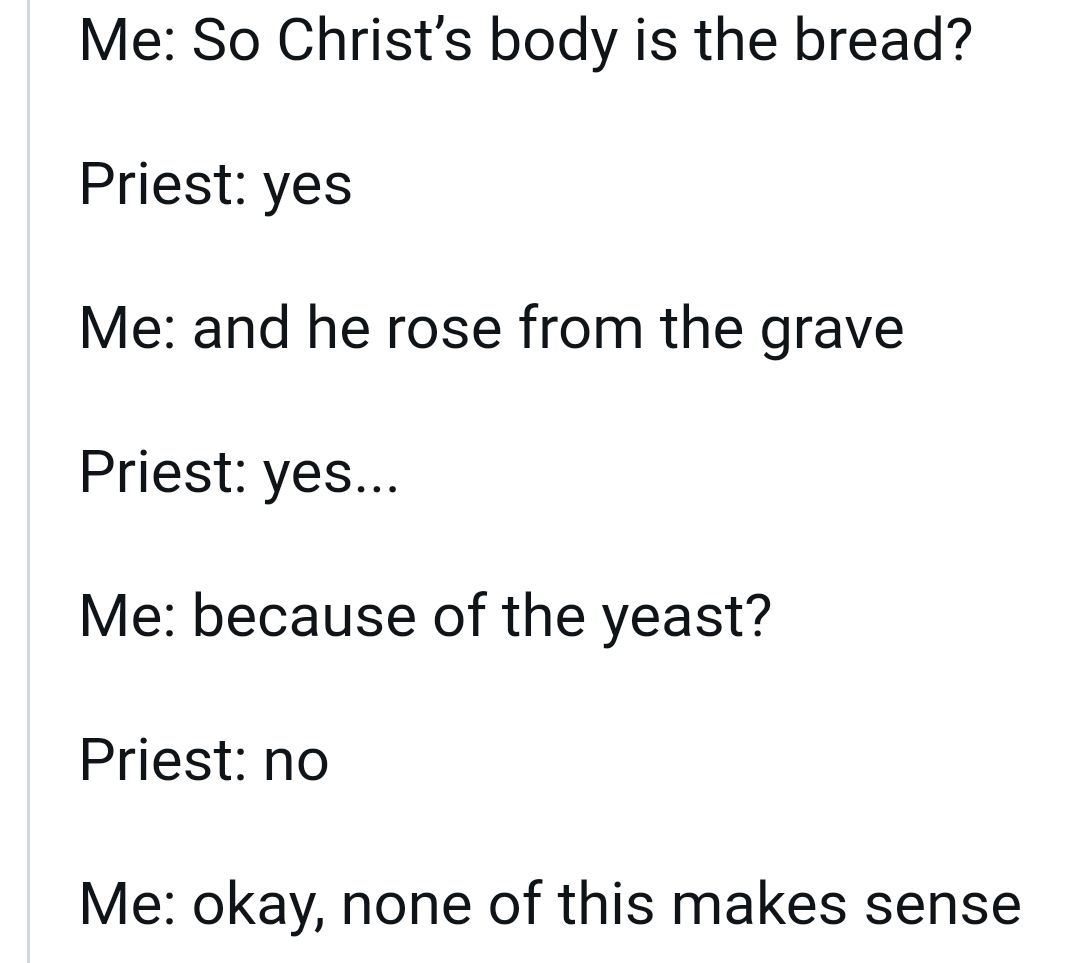
Task: Click the word "grave" in the third line
Action: click(x=832, y=333)
